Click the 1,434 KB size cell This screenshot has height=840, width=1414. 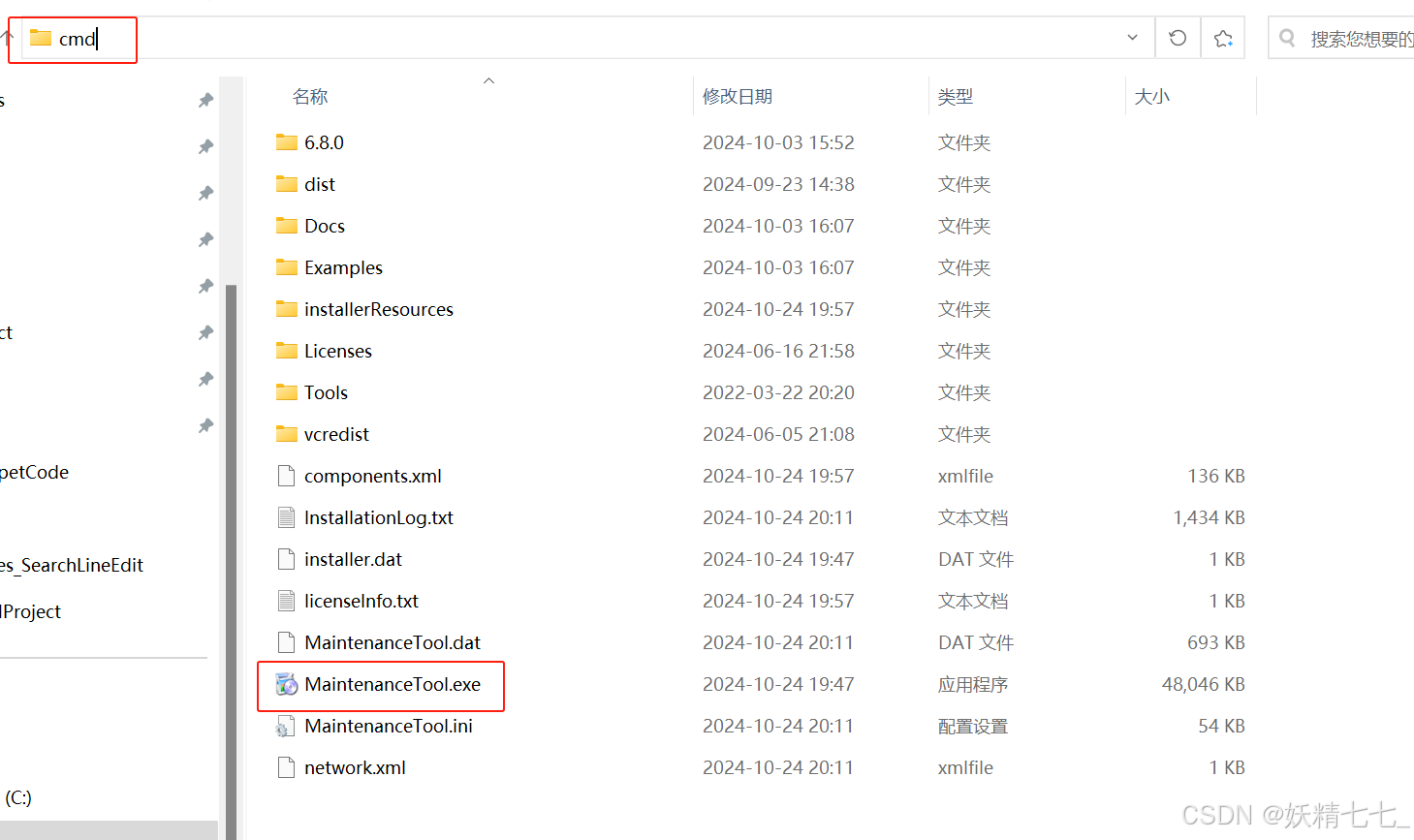coord(1209,517)
